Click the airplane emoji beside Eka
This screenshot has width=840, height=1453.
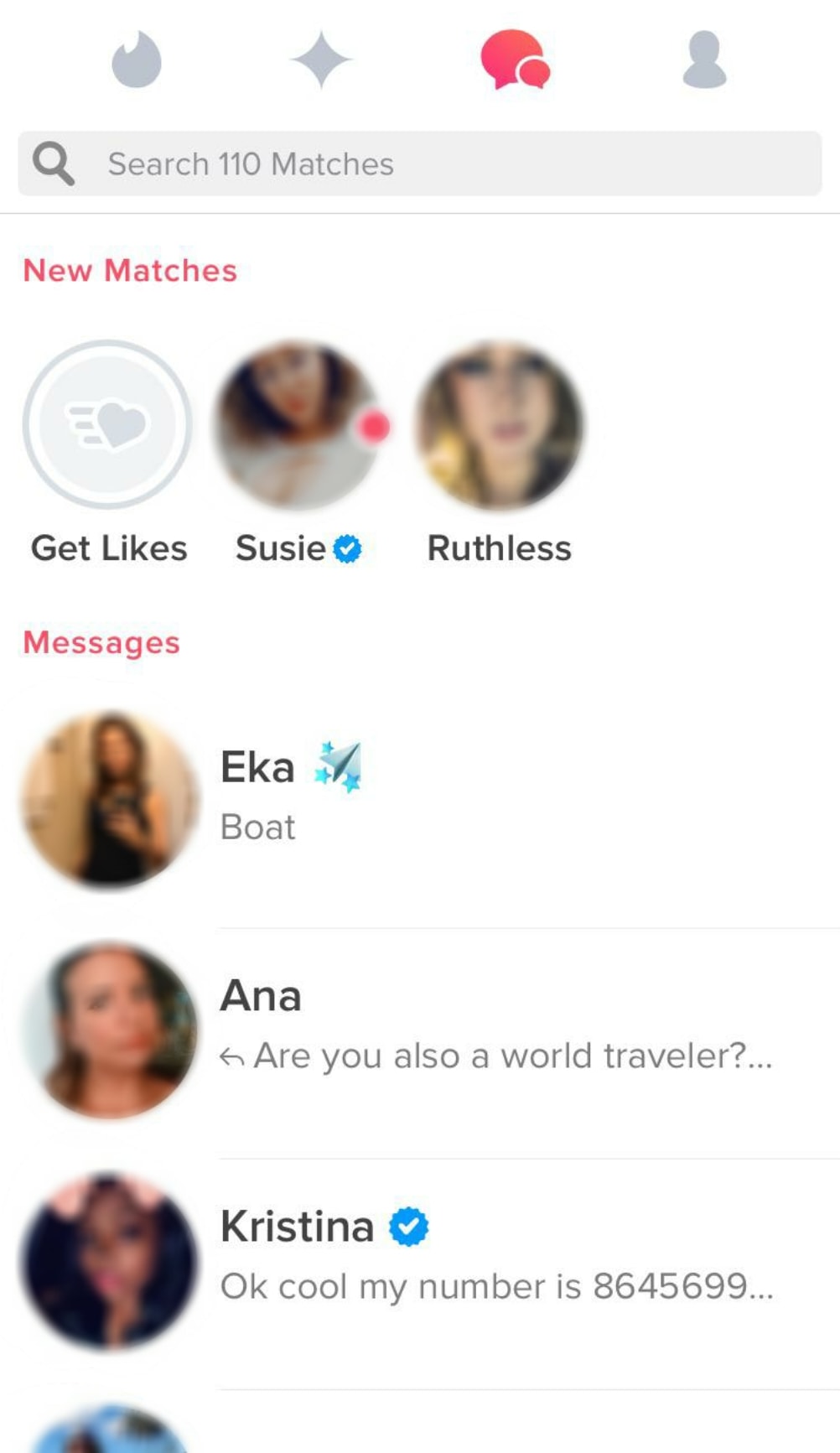coord(338,766)
